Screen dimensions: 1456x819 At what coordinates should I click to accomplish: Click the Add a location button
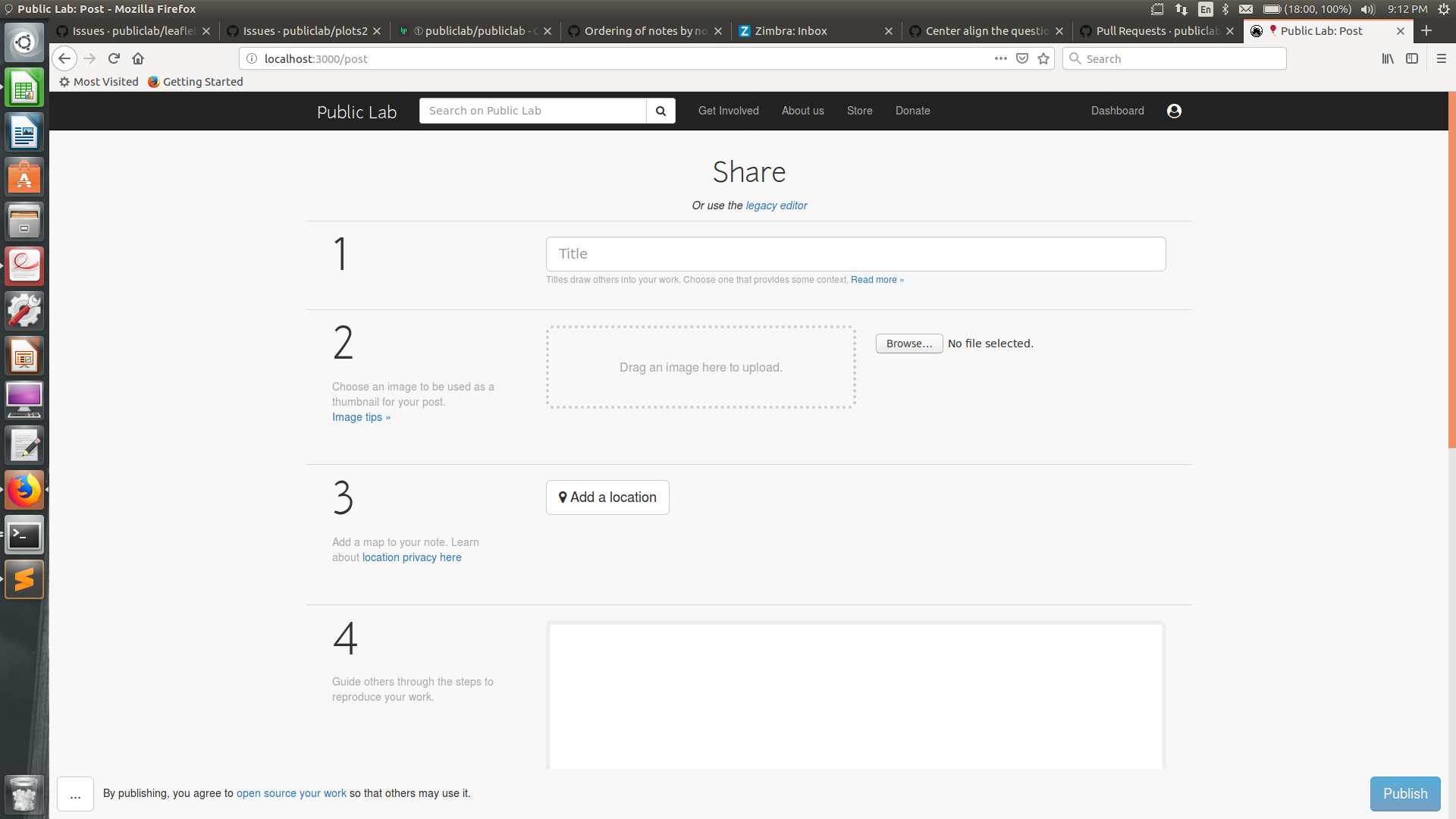607,497
